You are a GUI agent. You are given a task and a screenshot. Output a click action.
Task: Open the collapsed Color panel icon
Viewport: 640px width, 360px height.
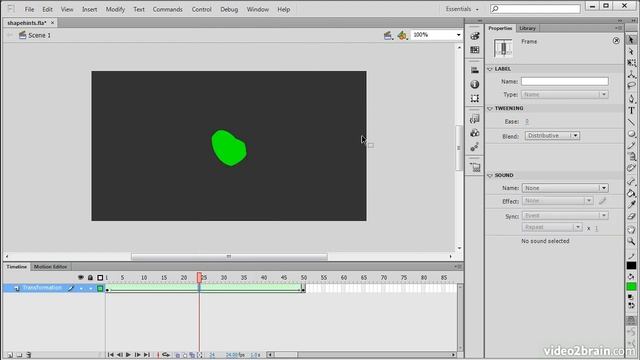(x=474, y=36)
